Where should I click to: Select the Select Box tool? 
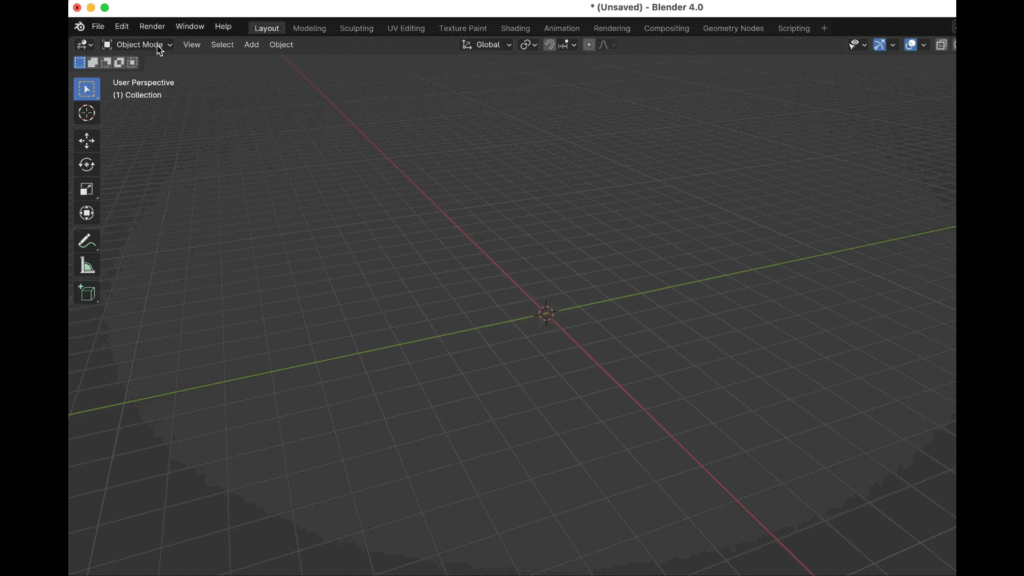click(x=87, y=89)
